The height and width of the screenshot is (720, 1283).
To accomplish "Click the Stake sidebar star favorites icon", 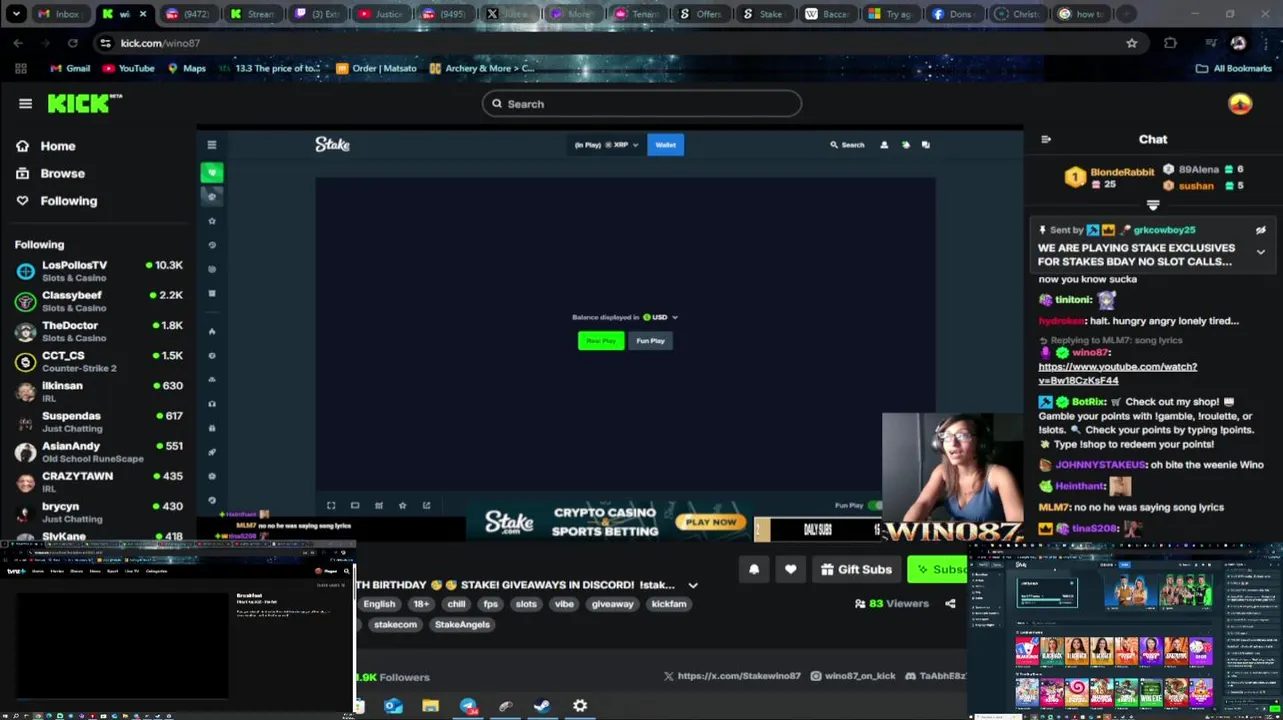I will 212,221.
